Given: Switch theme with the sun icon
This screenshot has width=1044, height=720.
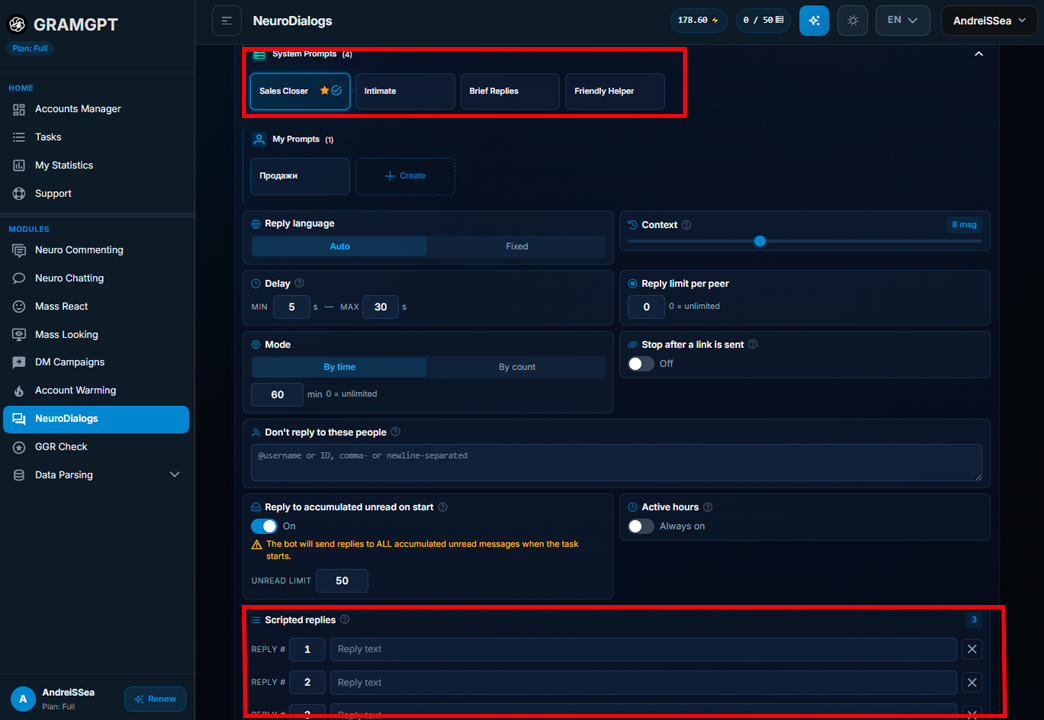Looking at the screenshot, I should pyautogui.click(x=852, y=21).
